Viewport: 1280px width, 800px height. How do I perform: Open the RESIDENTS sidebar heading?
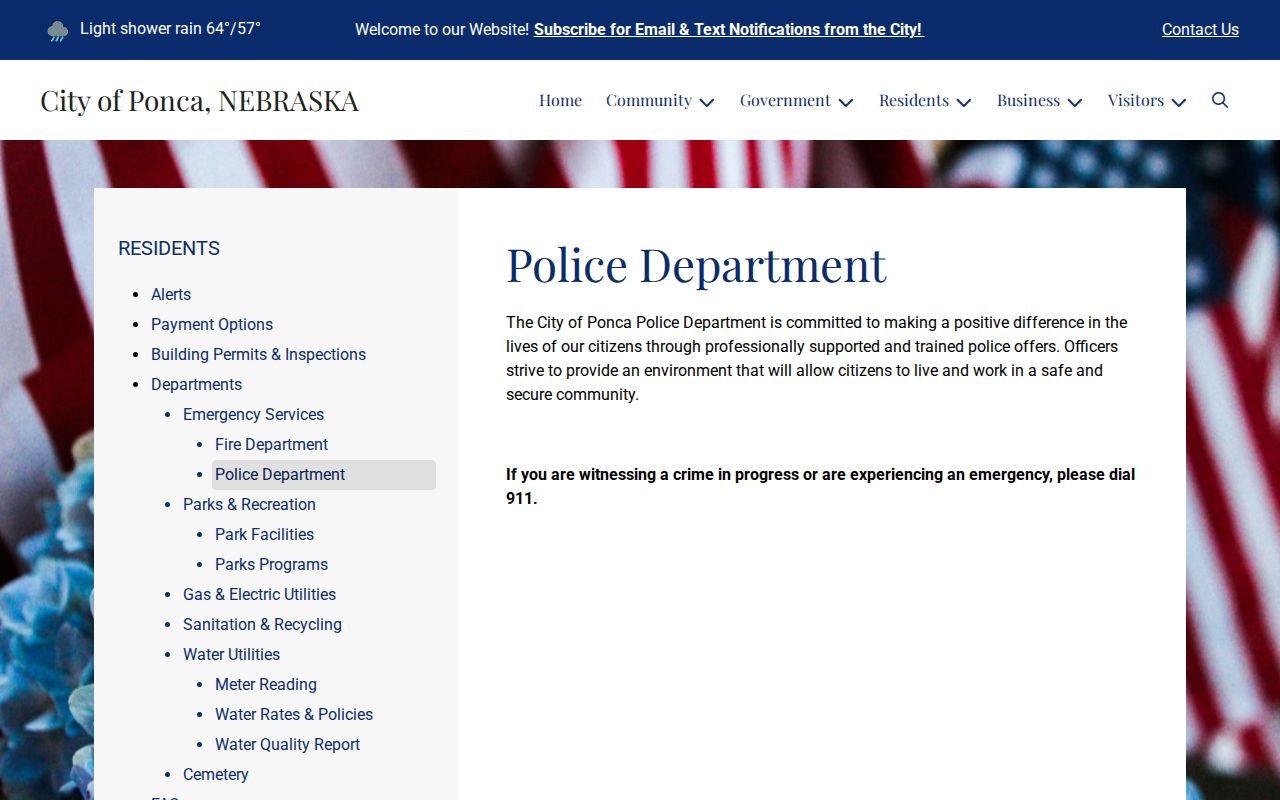point(169,248)
